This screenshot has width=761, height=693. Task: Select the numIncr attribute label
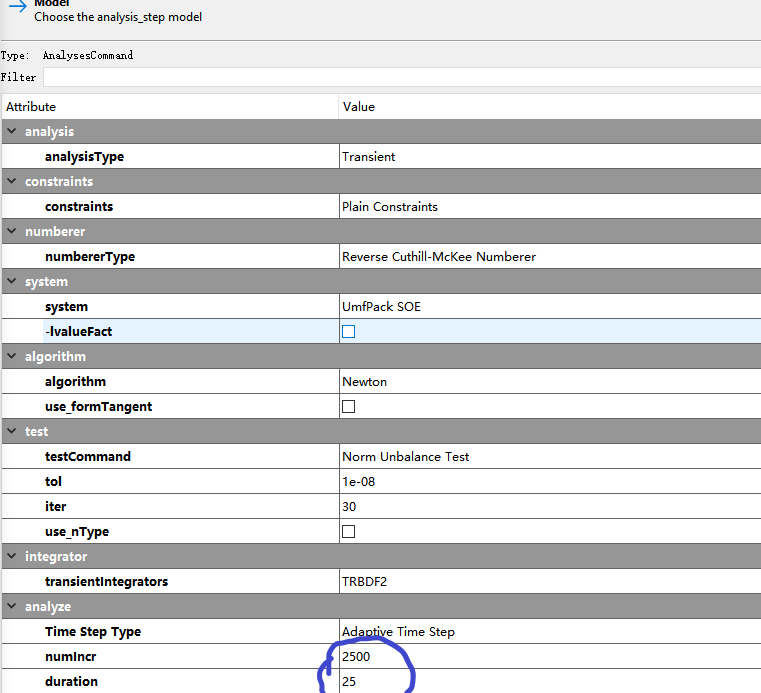pos(70,657)
